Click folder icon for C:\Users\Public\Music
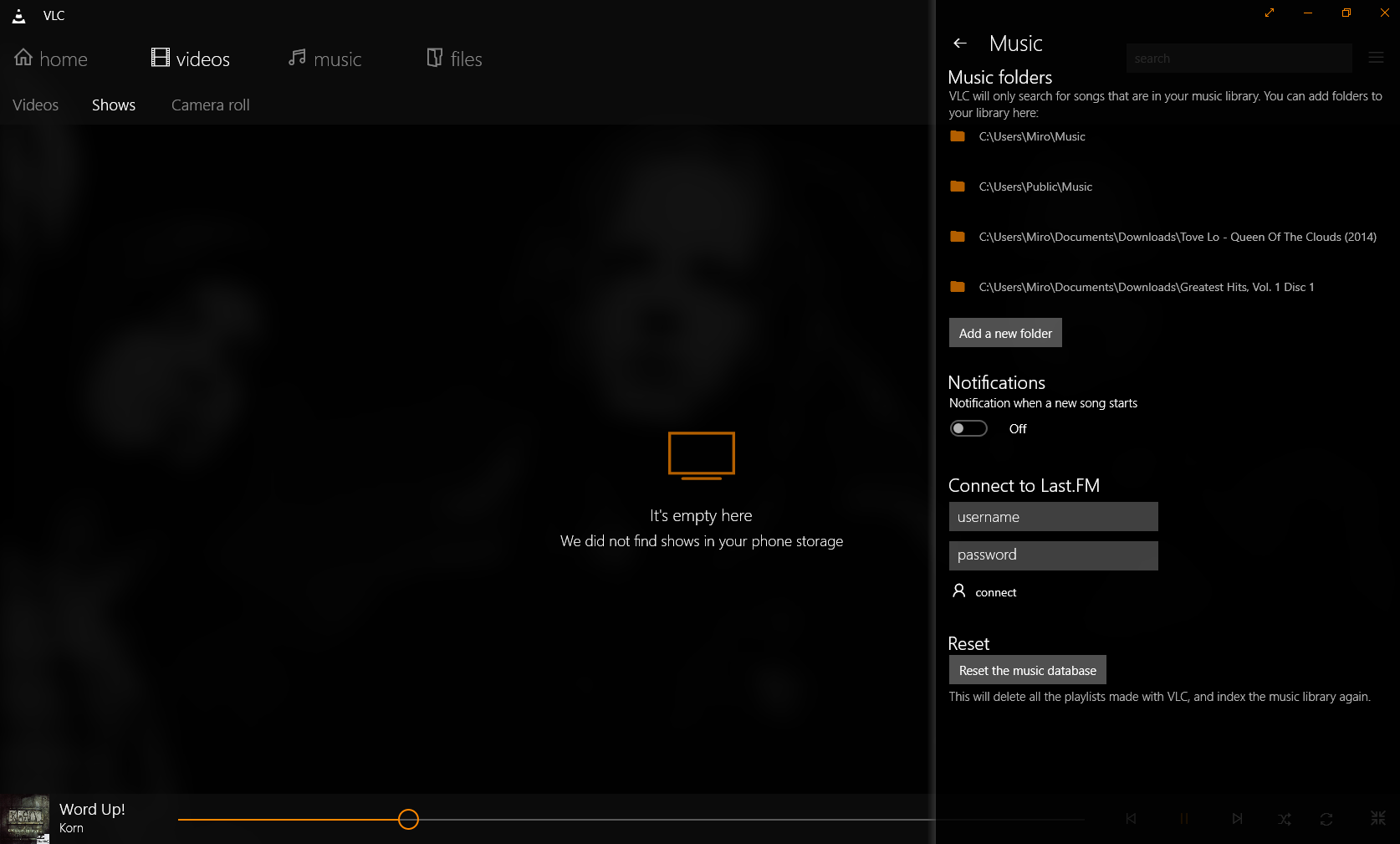 pyautogui.click(x=958, y=187)
